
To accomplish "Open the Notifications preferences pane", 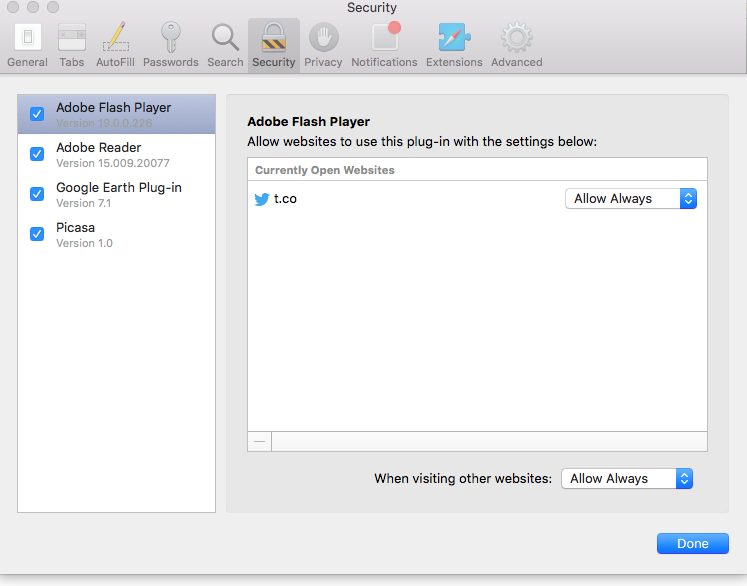I will [x=384, y=45].
